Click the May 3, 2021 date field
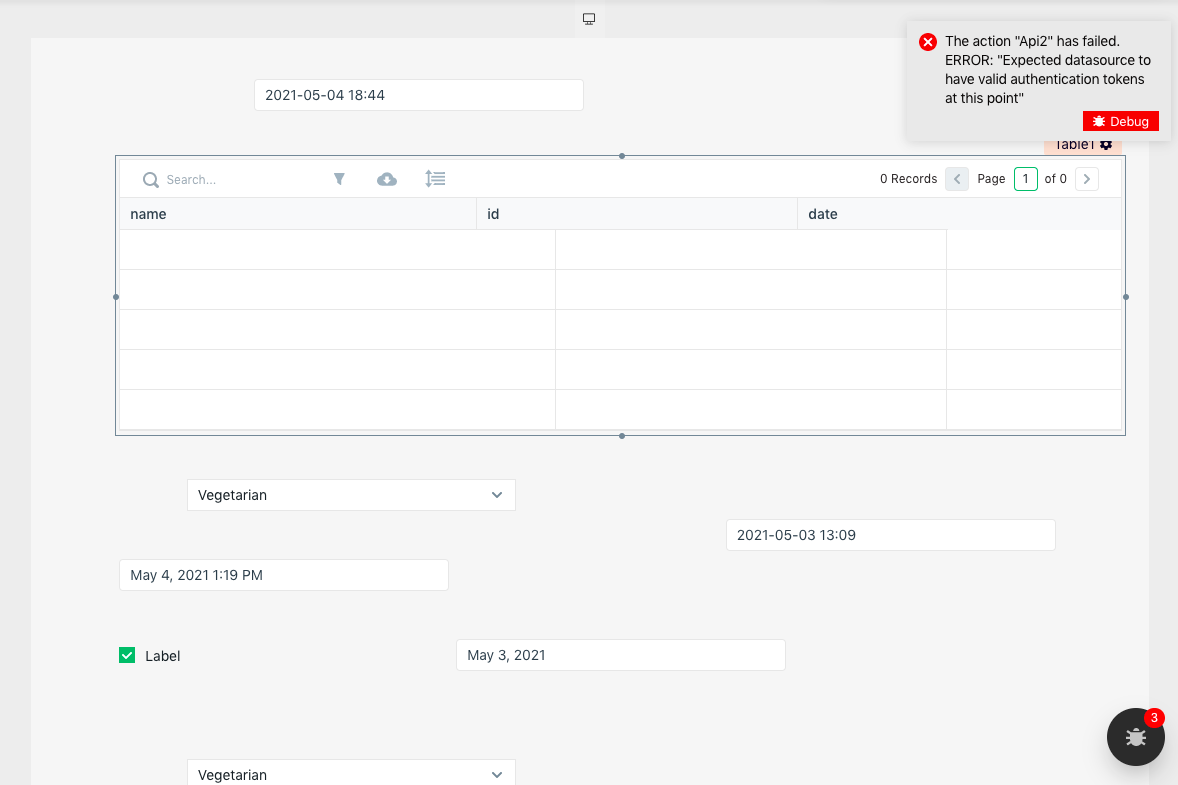 pyautogui.click(x=621, y=655)
